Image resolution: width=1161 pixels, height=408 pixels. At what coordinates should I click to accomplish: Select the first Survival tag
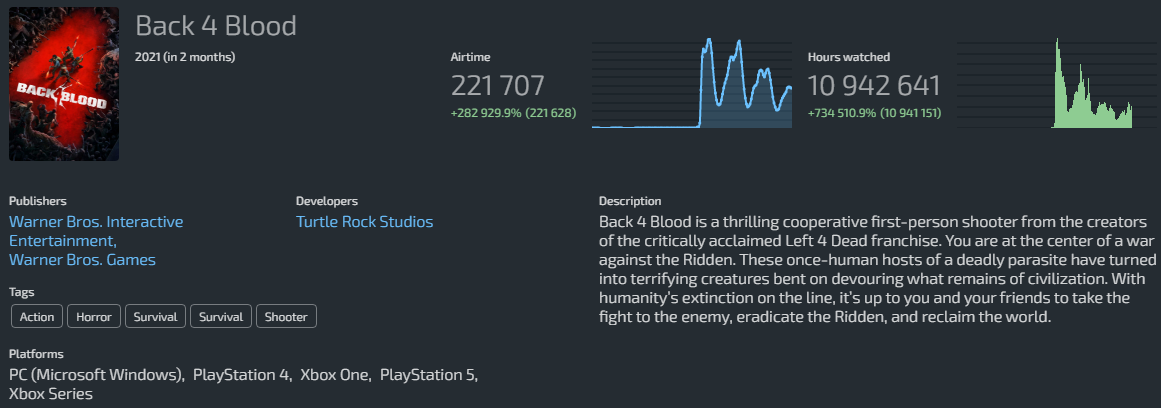pos(155,317)
